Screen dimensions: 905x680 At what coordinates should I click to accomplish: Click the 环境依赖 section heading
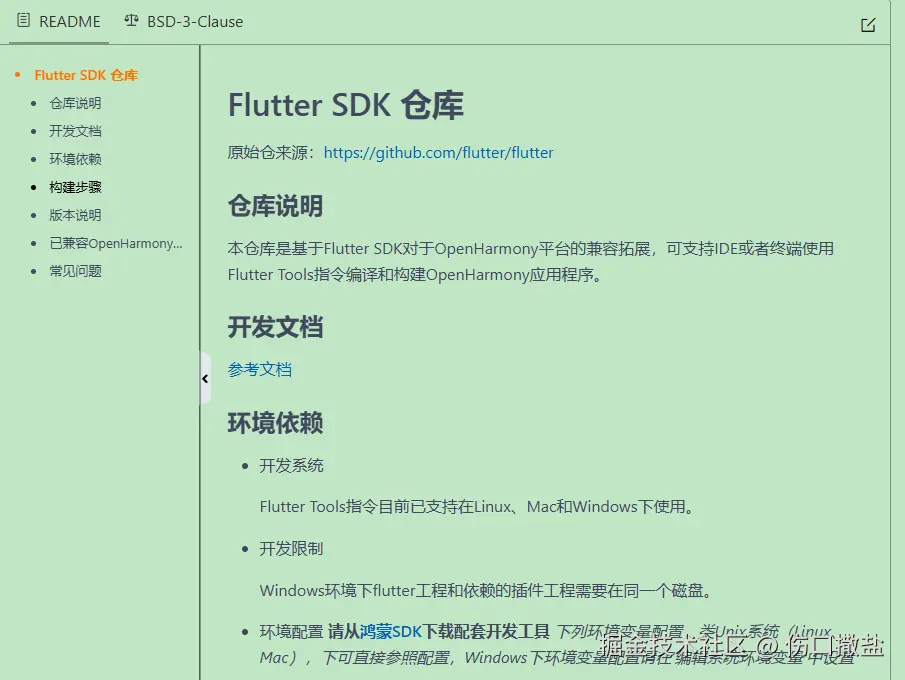275,423
